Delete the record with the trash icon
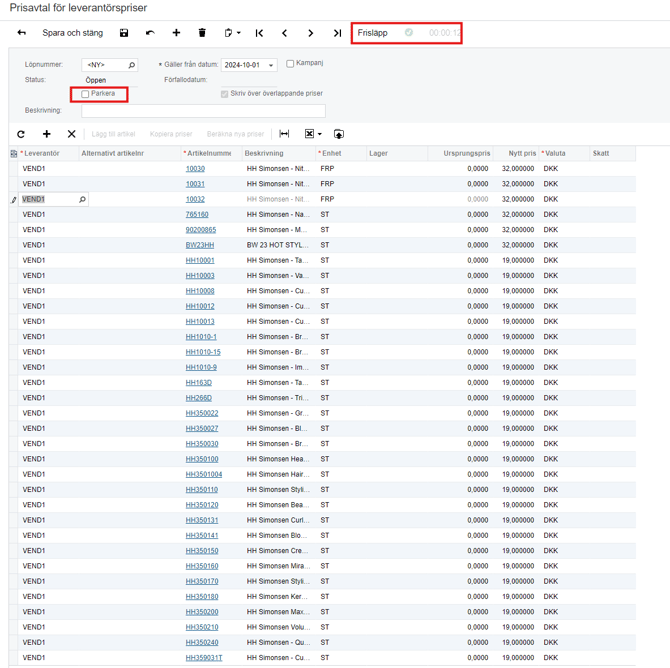The image size is (670, 668). (202, 33)
